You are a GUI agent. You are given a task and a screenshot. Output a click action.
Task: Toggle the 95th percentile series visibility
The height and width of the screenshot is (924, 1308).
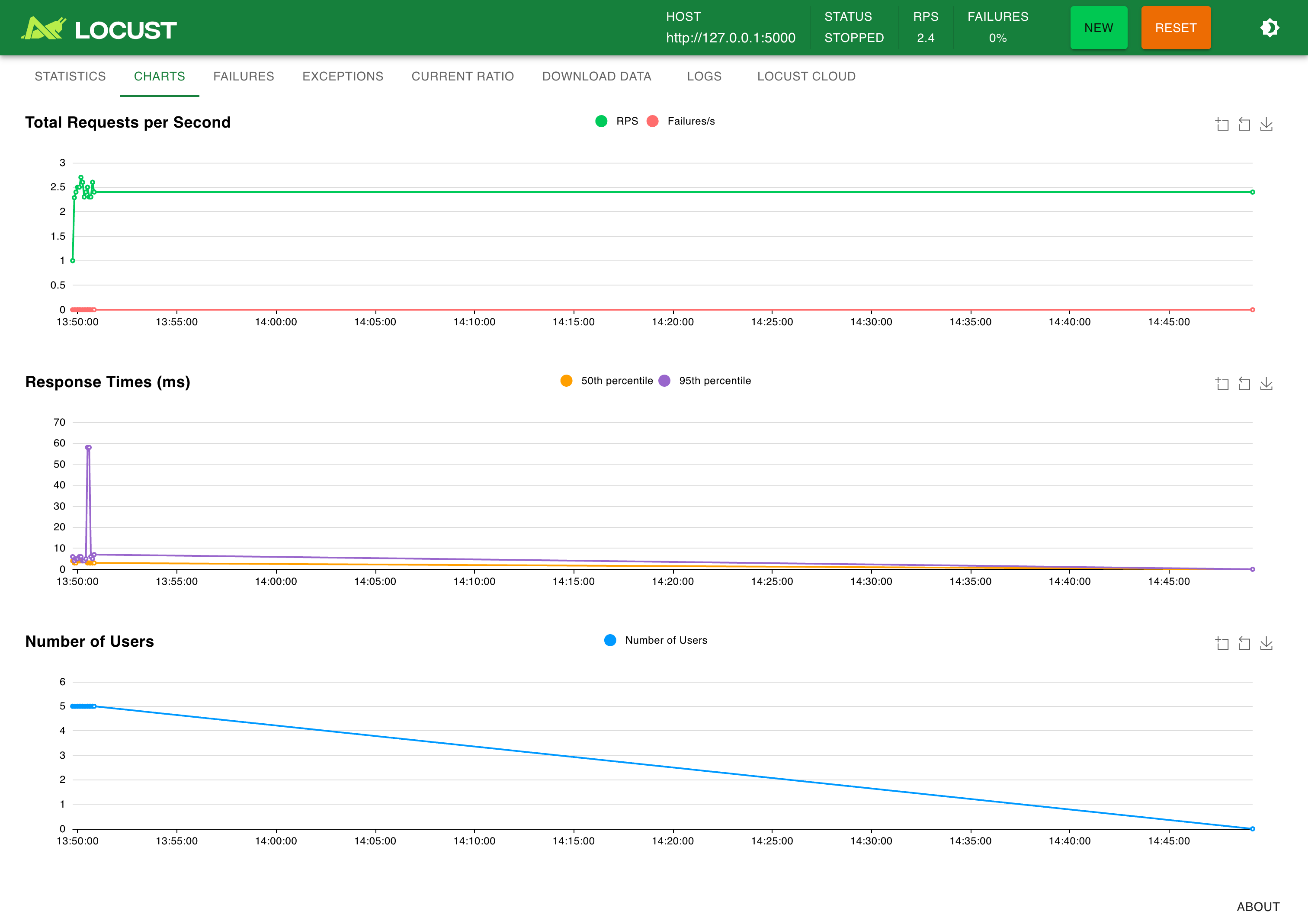pyautogui.click(x=706, y=381)
